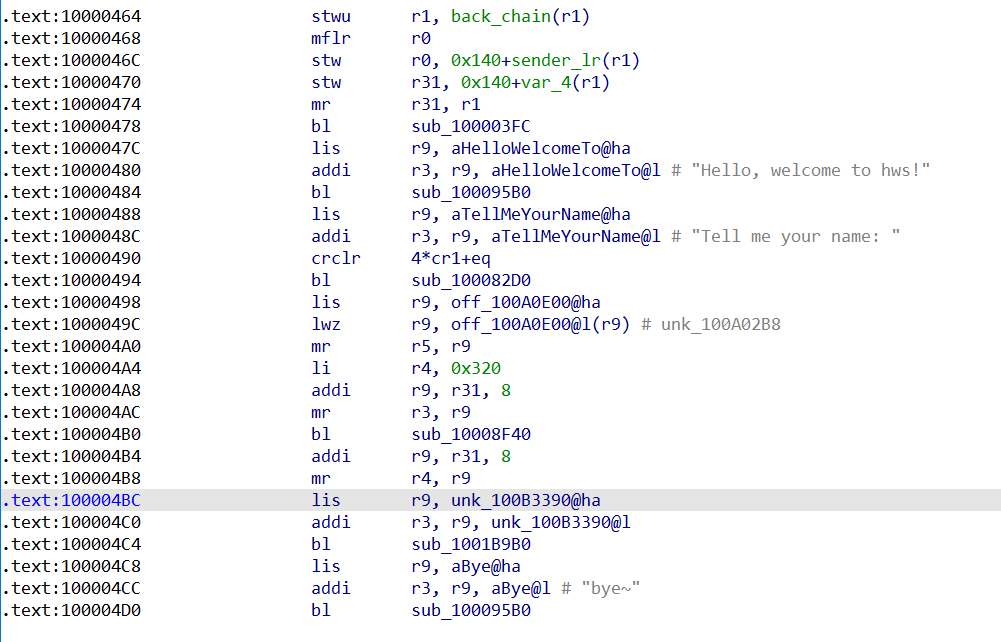
Task: Select the sub_100082D0 function reference
Action: [x=471, y=280]
